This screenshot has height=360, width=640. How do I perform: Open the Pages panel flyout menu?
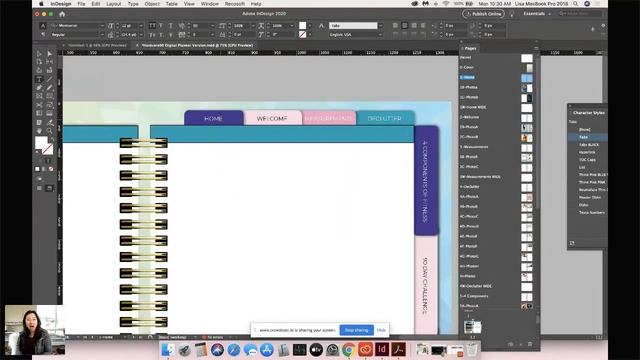click(x=536, y=48)
